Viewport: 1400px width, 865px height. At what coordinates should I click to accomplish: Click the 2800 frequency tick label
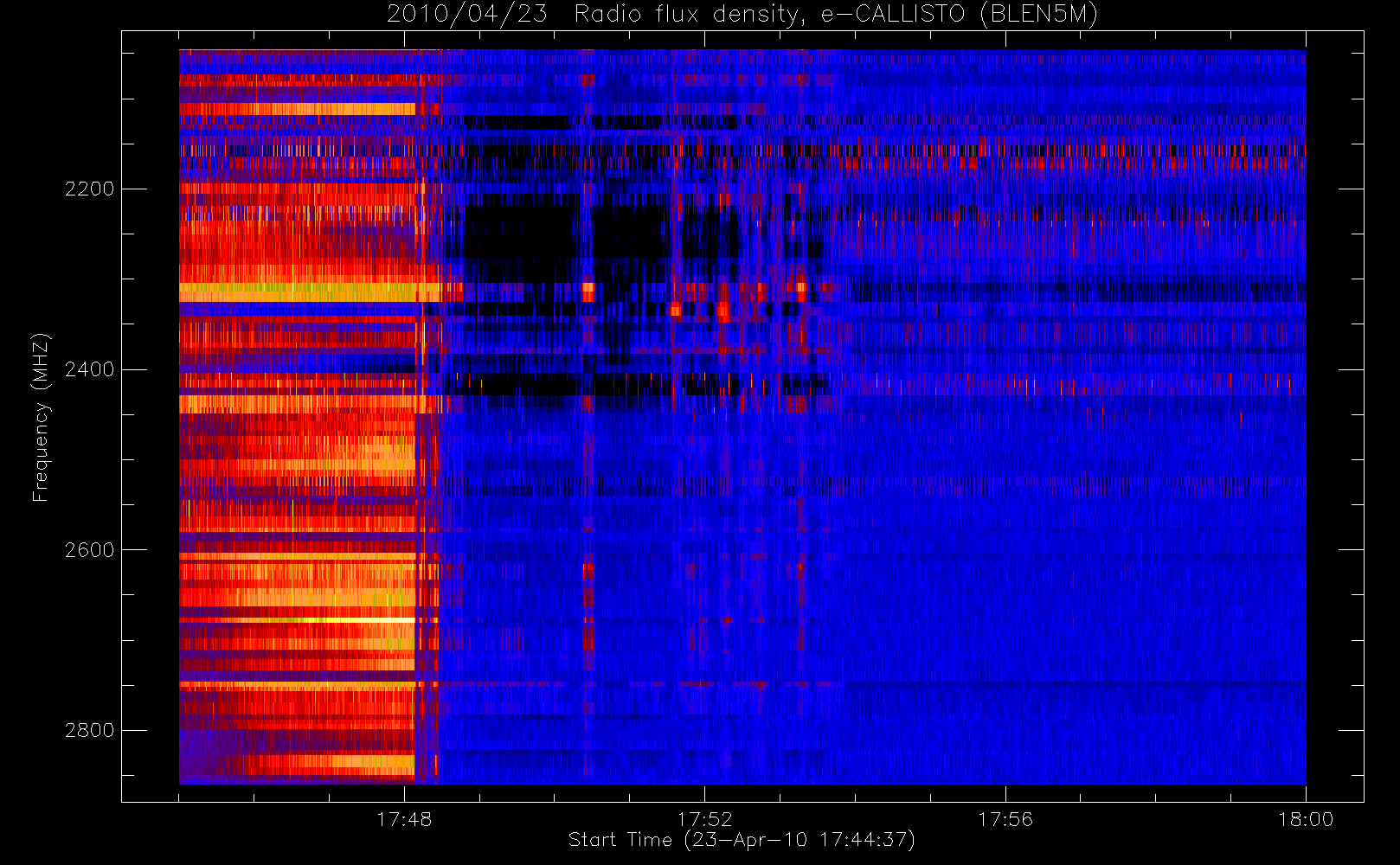(x=89, y=730)
